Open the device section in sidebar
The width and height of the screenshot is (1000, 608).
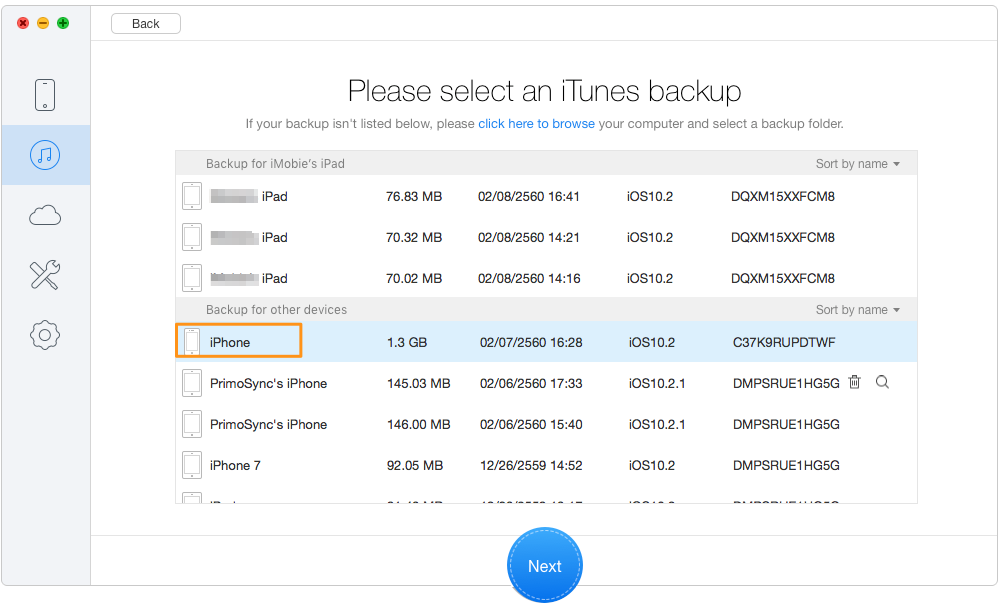(x=45, y=95)
